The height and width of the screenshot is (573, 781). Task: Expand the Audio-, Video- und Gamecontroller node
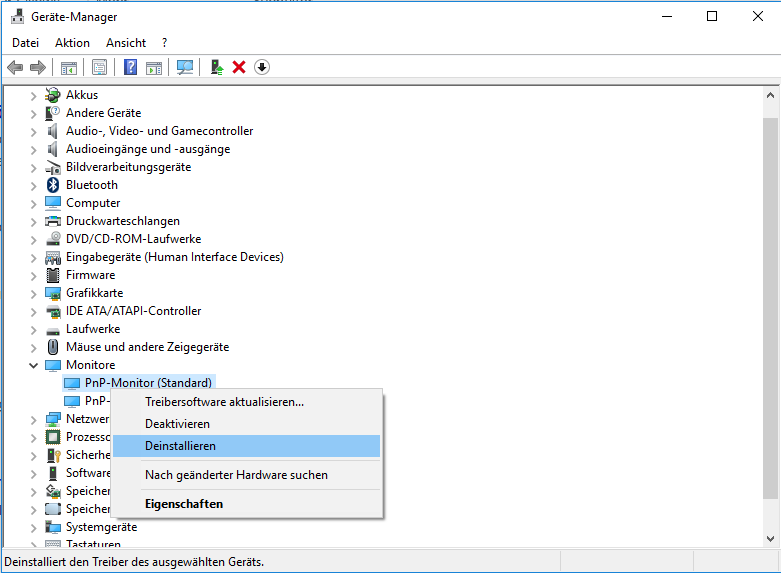(33, 132)
